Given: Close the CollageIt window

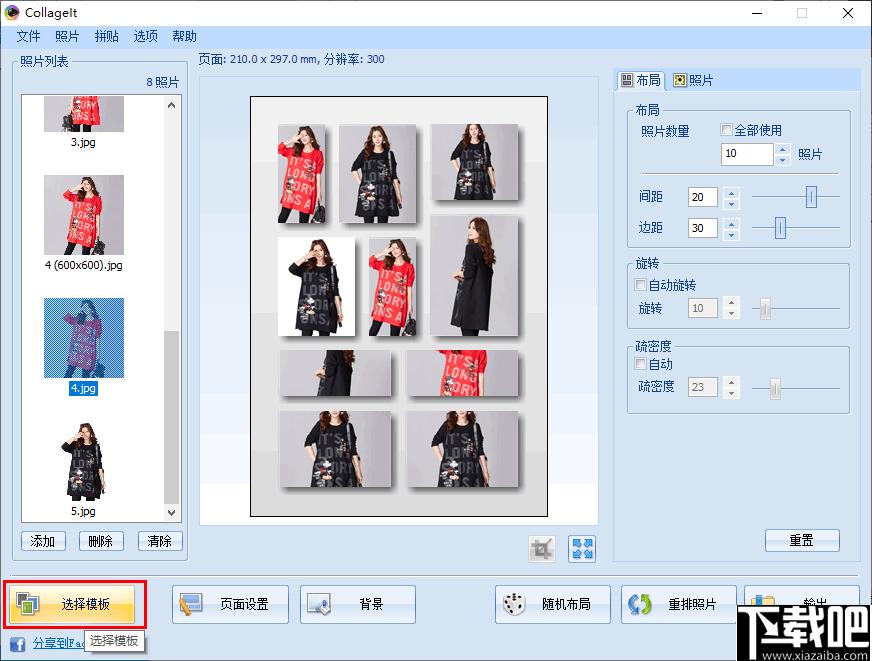Looking at the screenshot, I should [x=848, y=13].
